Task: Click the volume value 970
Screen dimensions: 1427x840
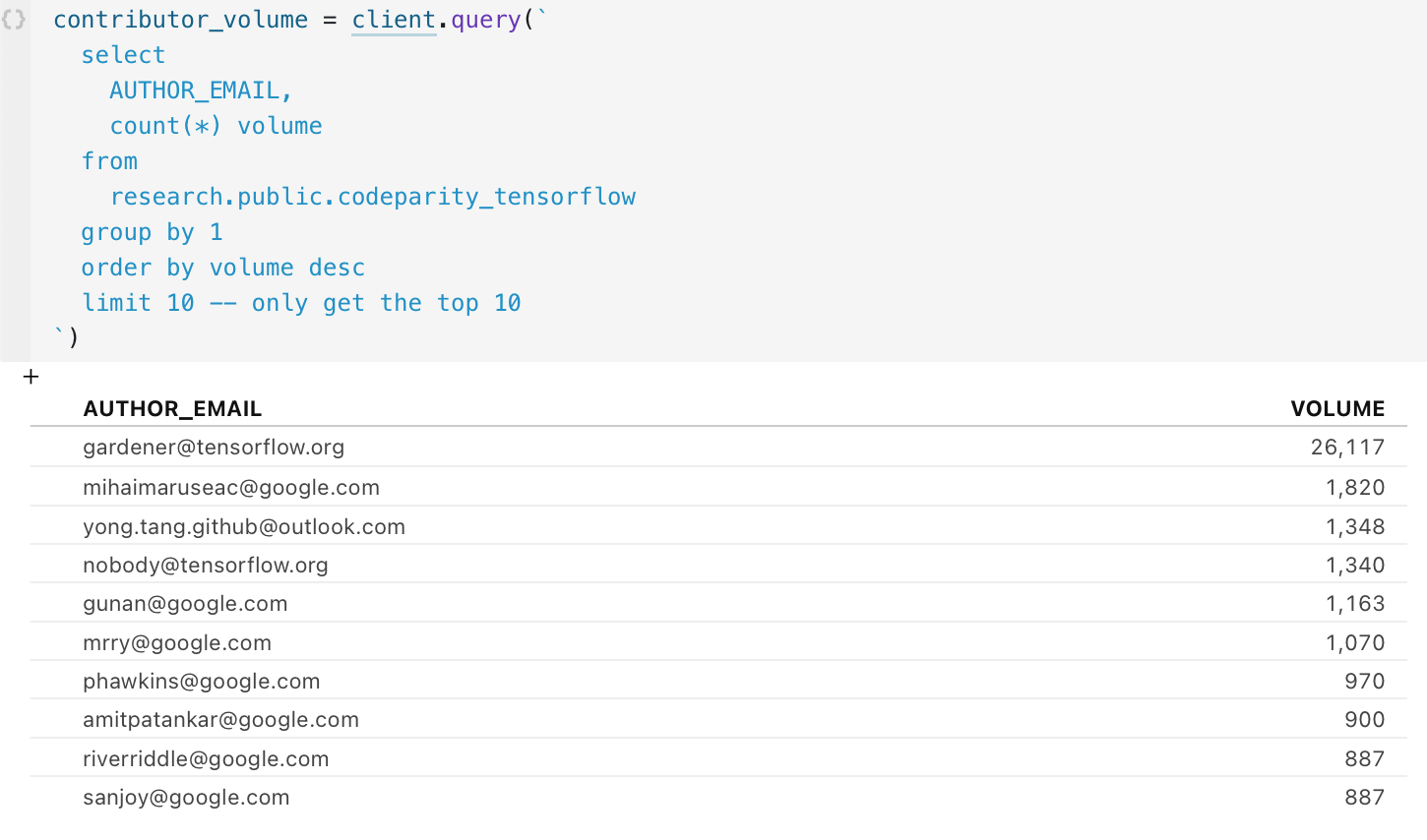Action: pos(1365,681)
